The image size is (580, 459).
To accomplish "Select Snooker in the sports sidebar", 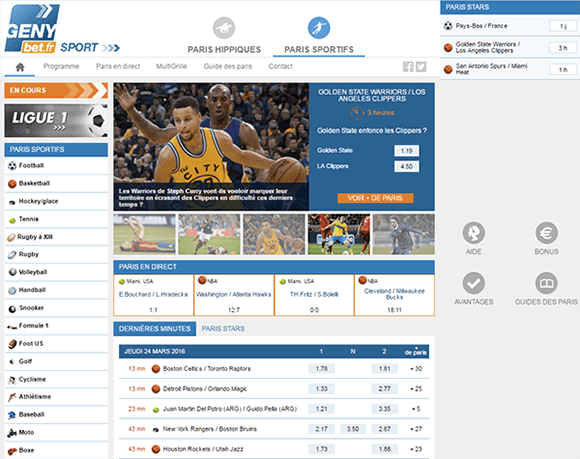I will pyautogui.click(x=56, y=308).
